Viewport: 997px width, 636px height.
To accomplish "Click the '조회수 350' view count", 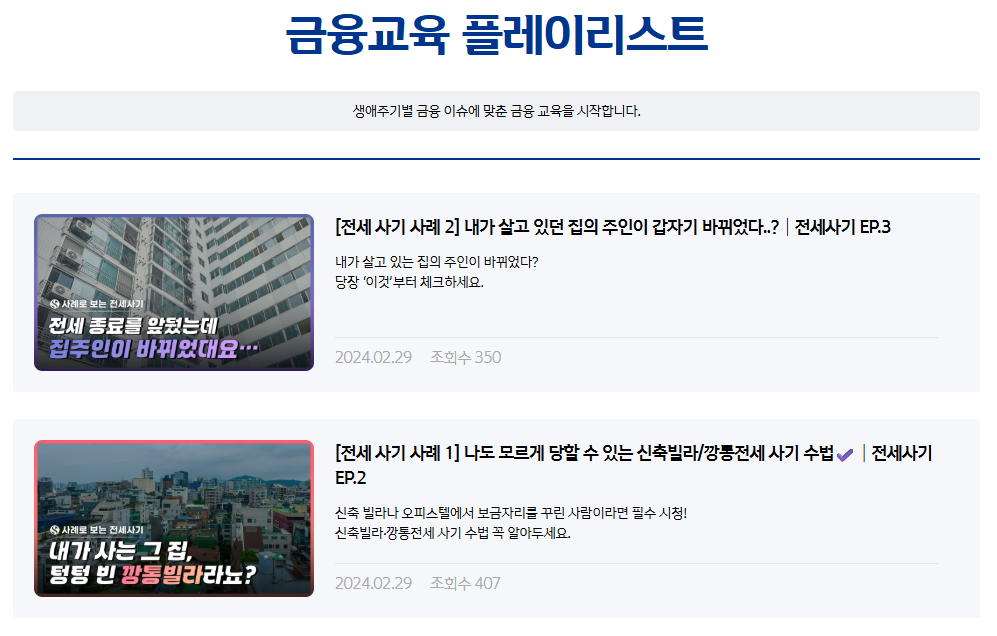I will tap(465, 357).
